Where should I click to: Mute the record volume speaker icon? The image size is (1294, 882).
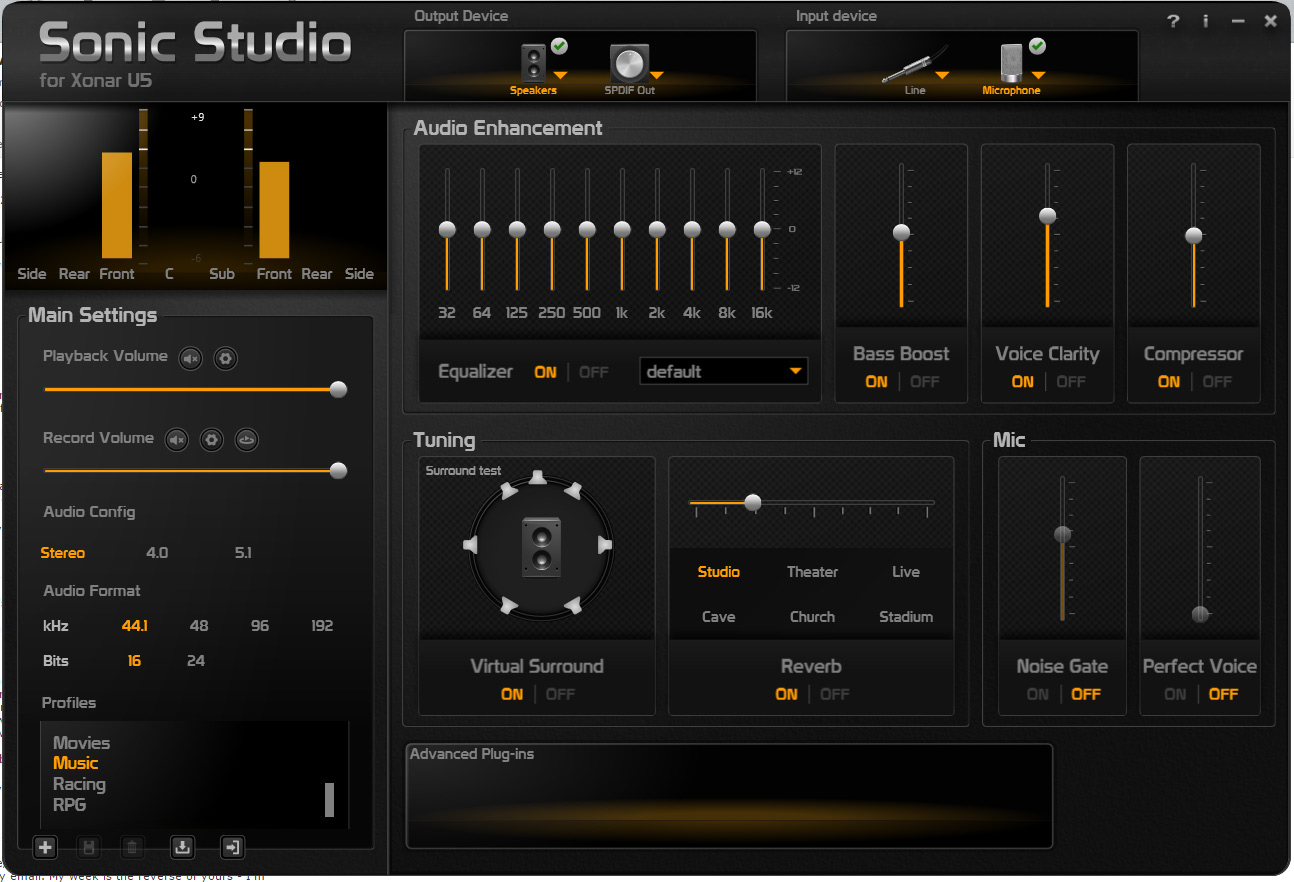coord(177,439)
